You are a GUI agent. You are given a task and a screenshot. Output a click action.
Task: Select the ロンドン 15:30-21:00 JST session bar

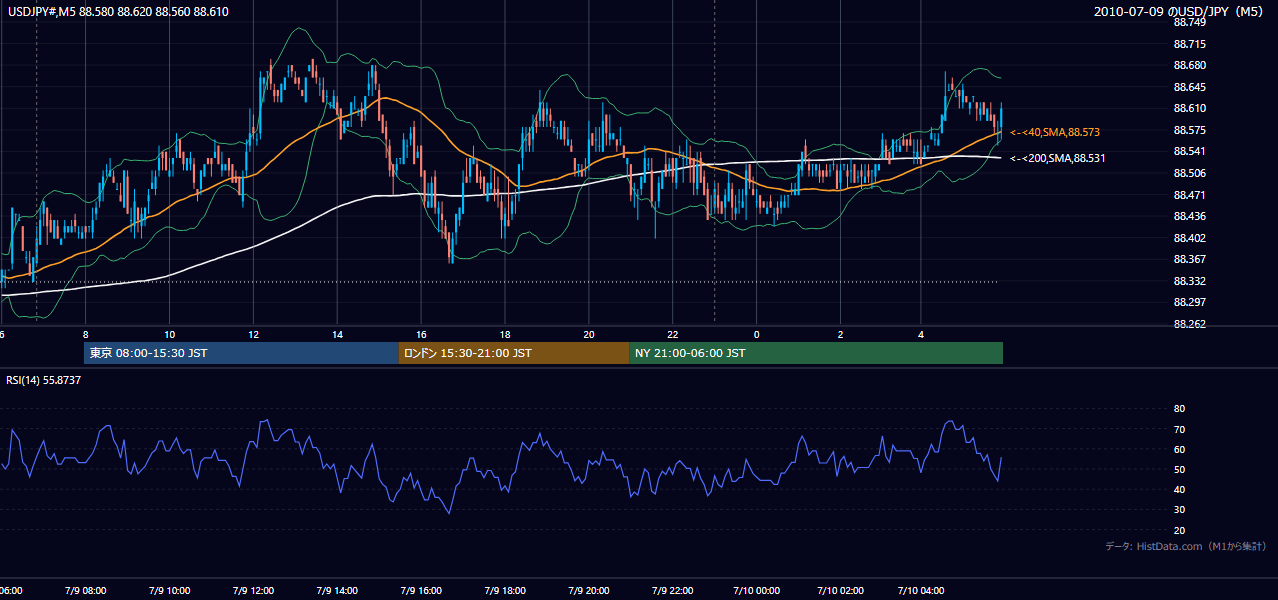pos(514,353)
